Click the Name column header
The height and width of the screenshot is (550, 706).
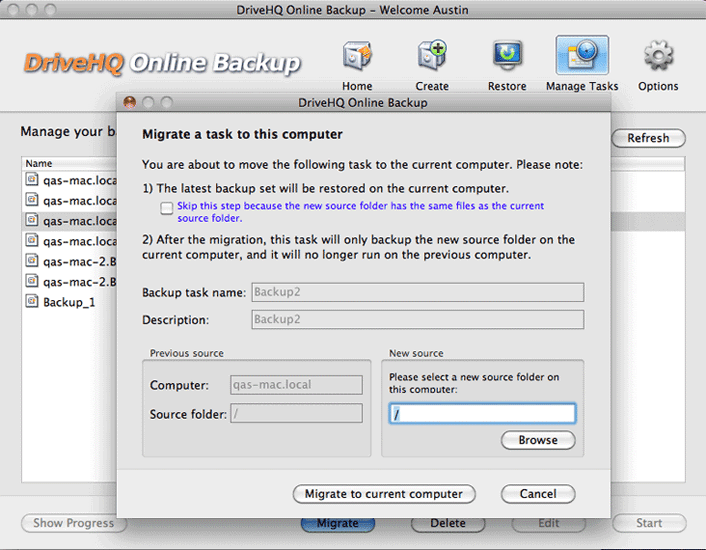point(39,163)
